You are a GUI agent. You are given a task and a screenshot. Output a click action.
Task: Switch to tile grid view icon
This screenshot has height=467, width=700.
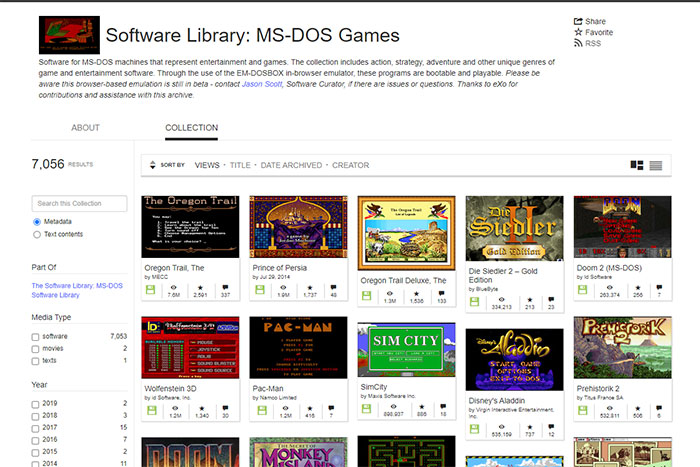(x=637, y=165)
